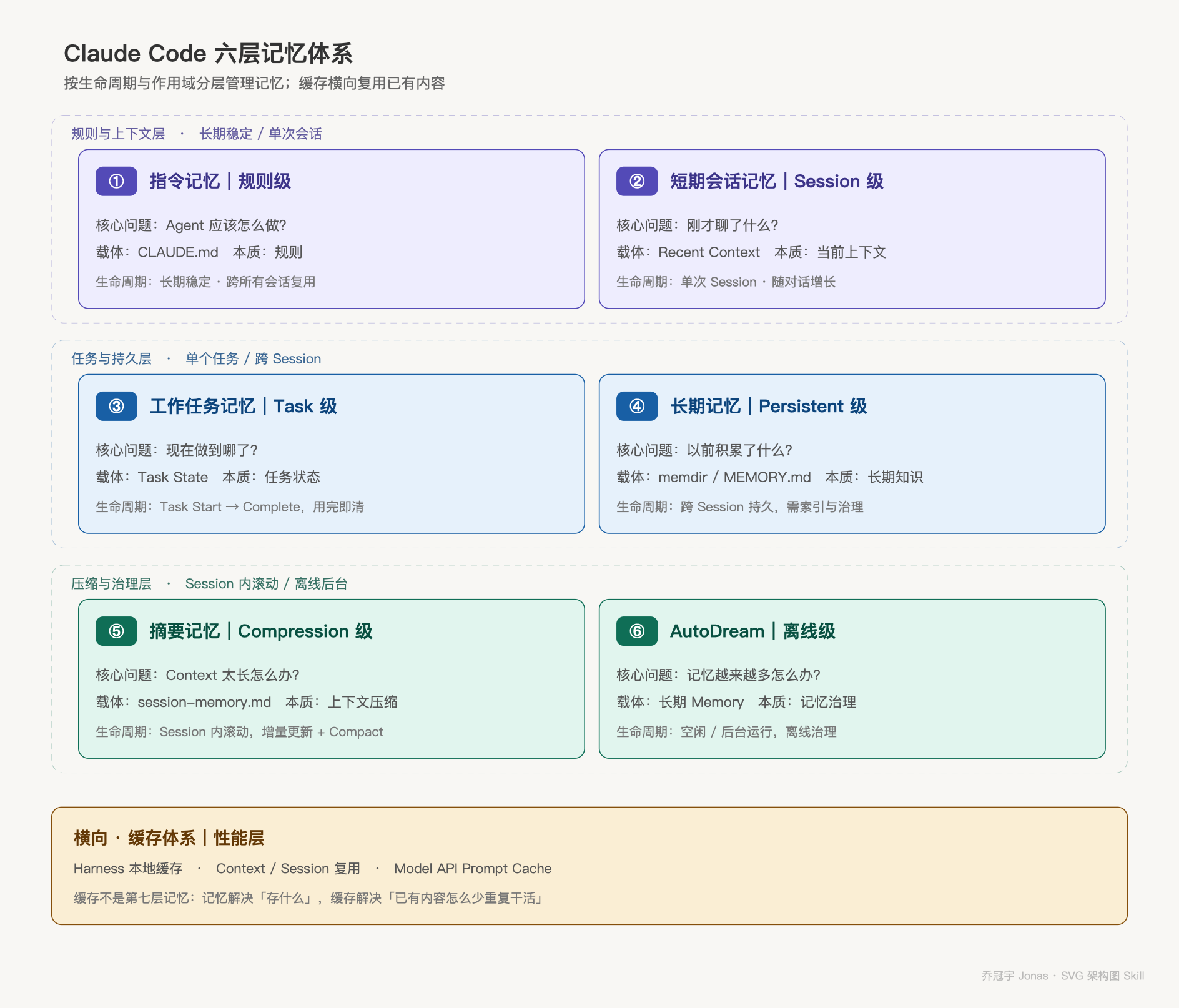Viewport: 1179px width, 1008px height.
Task: Click '生命周期：Task Start → Complete'
Action: pyautogui.click(x=198, y=506)
